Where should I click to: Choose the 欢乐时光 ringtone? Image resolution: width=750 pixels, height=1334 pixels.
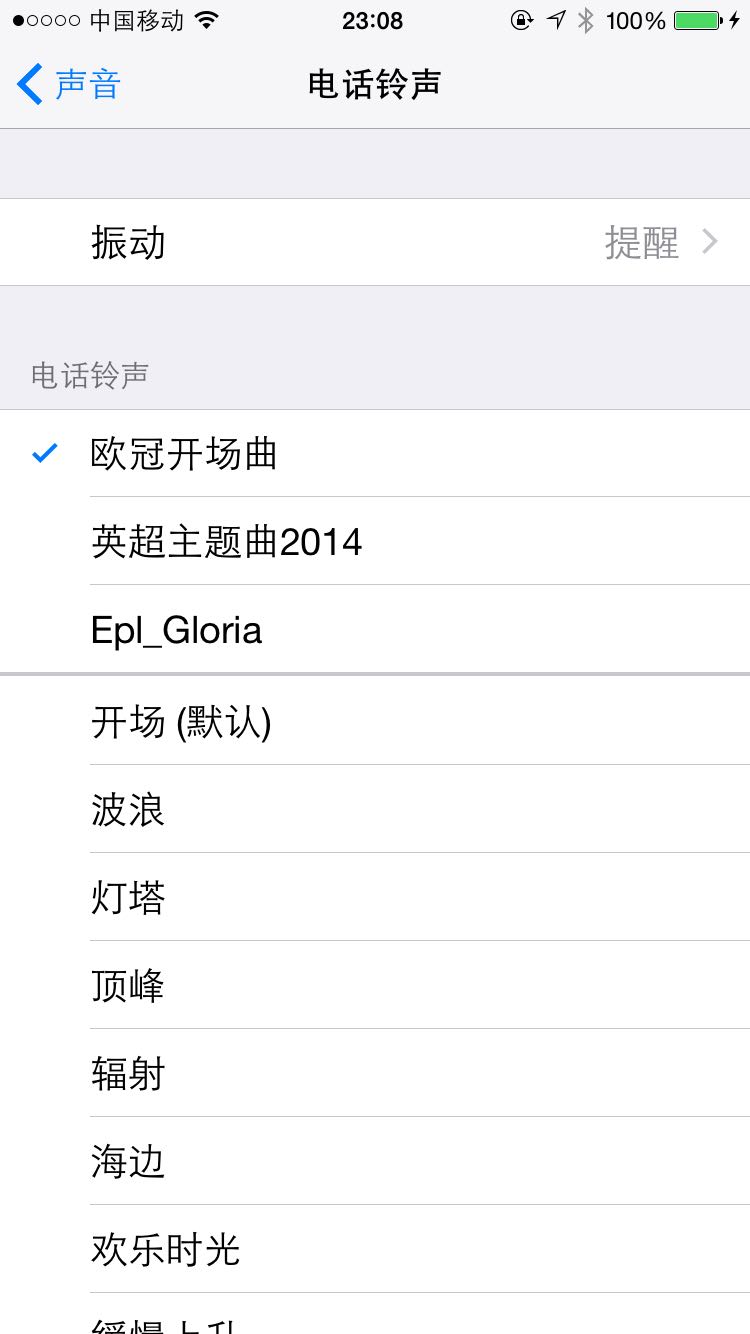coord(166,1249)
